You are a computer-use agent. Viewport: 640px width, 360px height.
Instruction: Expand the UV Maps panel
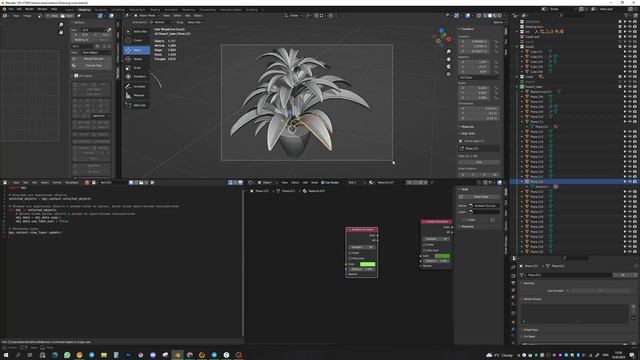point(530,337)
